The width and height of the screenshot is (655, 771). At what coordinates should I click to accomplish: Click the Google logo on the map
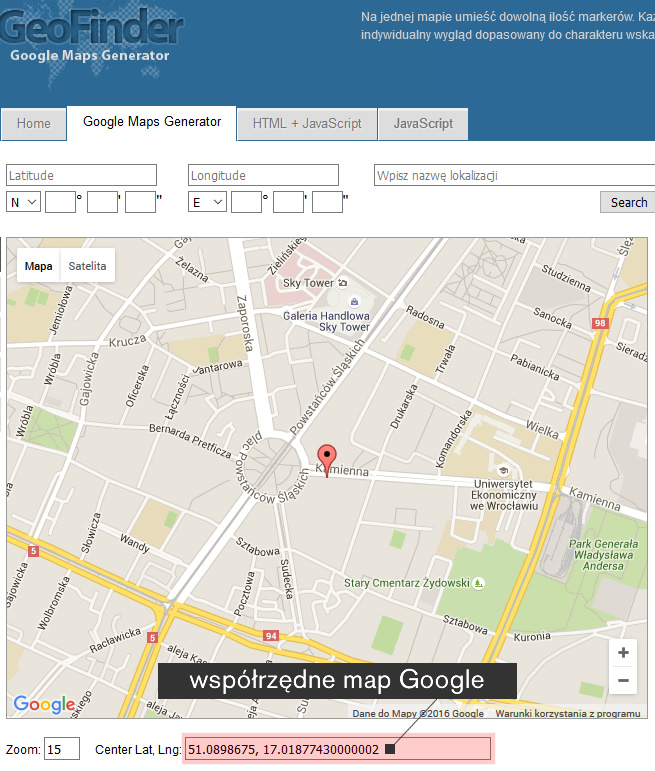pyautogui.click(x=44, y=705)
